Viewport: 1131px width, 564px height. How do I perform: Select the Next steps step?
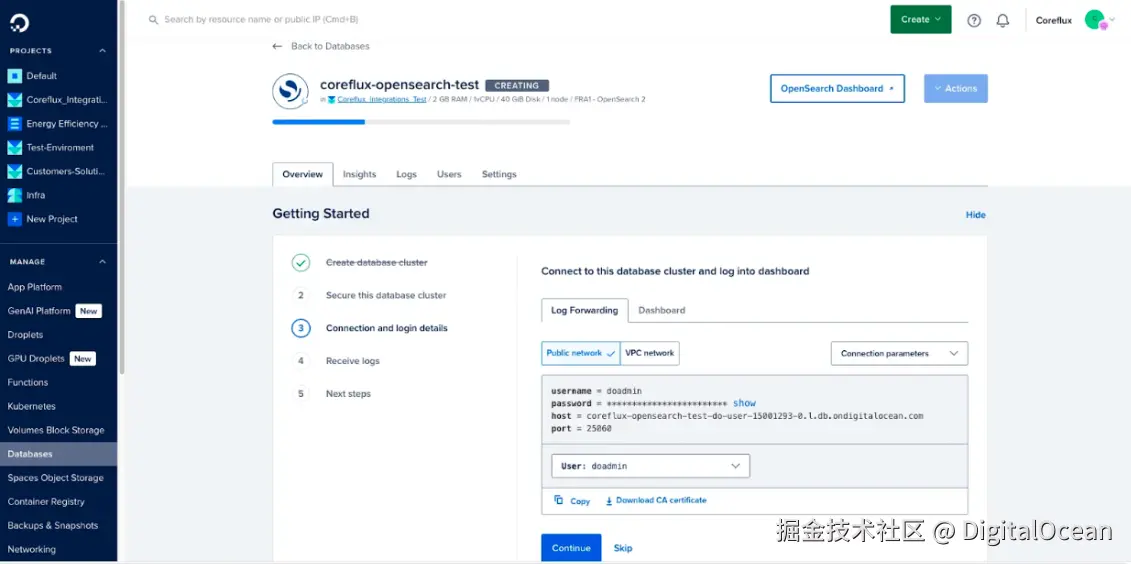pos(348,394)
